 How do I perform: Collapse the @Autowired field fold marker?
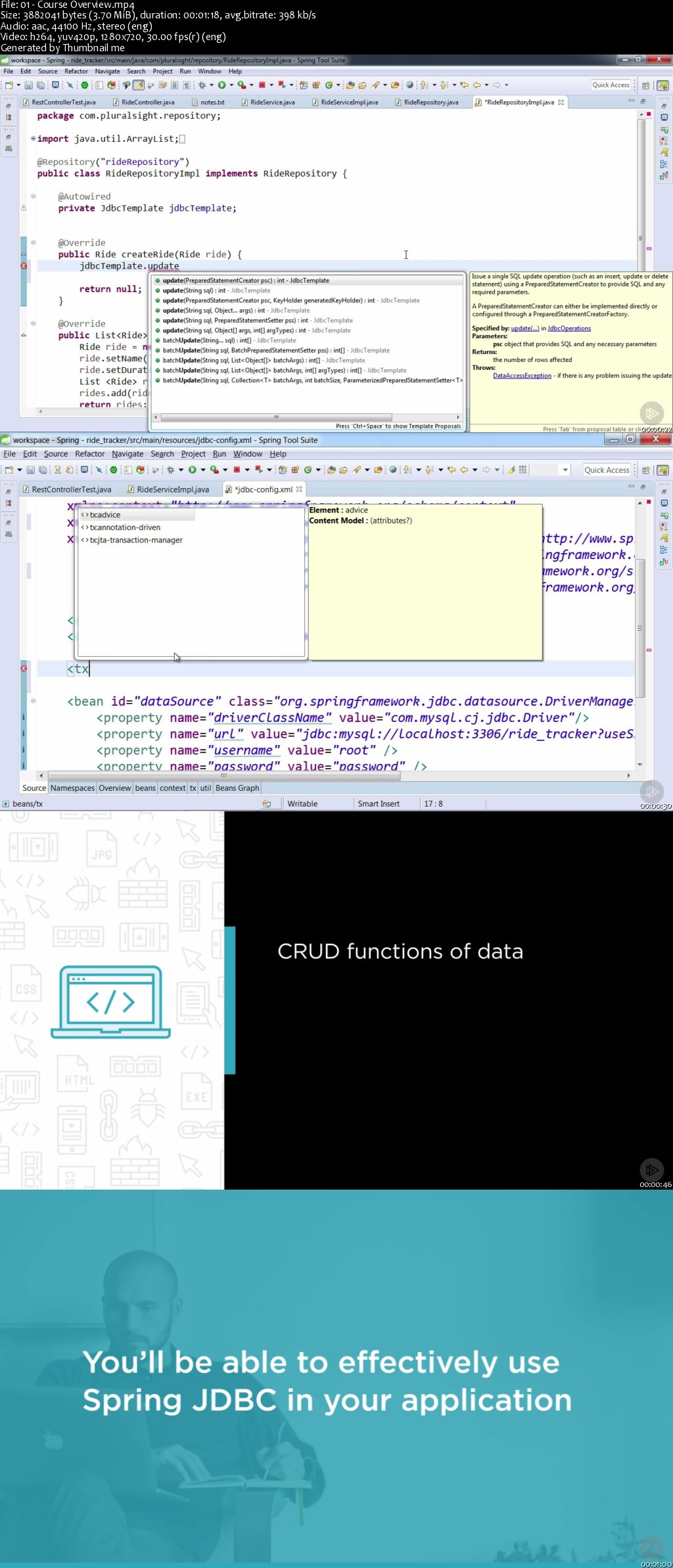coord(33,196)
